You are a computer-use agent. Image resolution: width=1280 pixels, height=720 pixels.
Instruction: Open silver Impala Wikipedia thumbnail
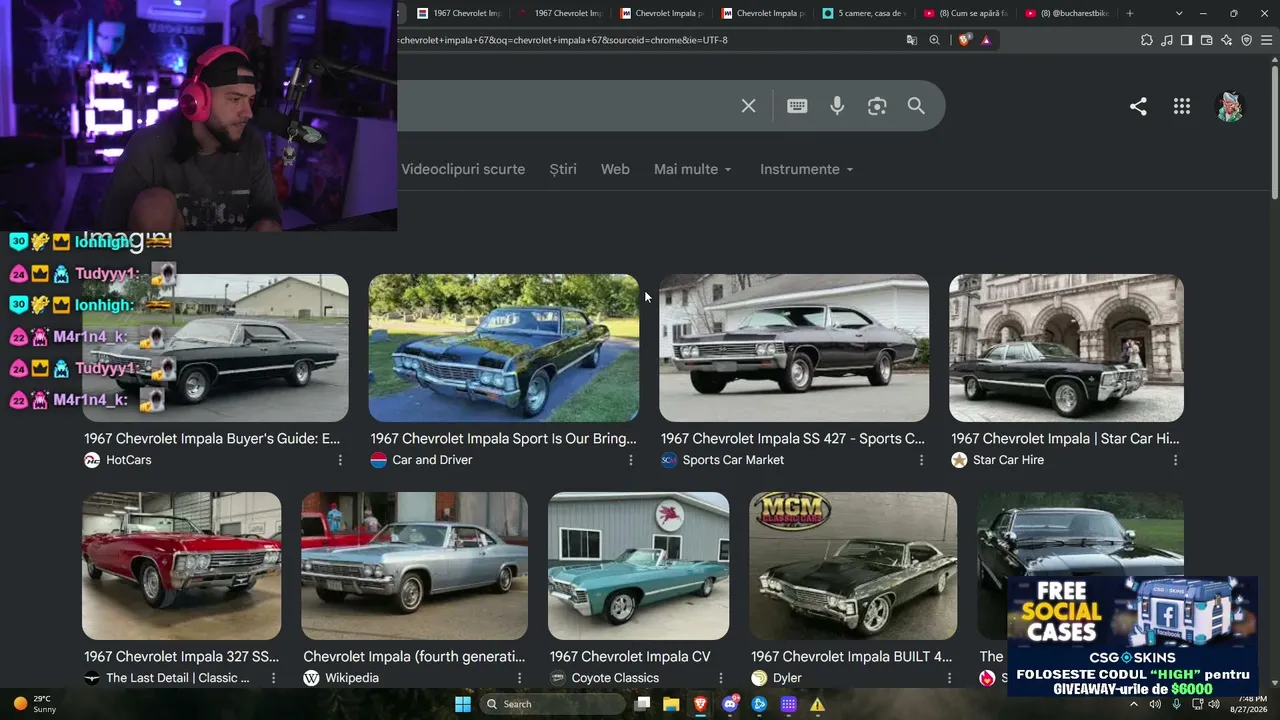point(414,566)
